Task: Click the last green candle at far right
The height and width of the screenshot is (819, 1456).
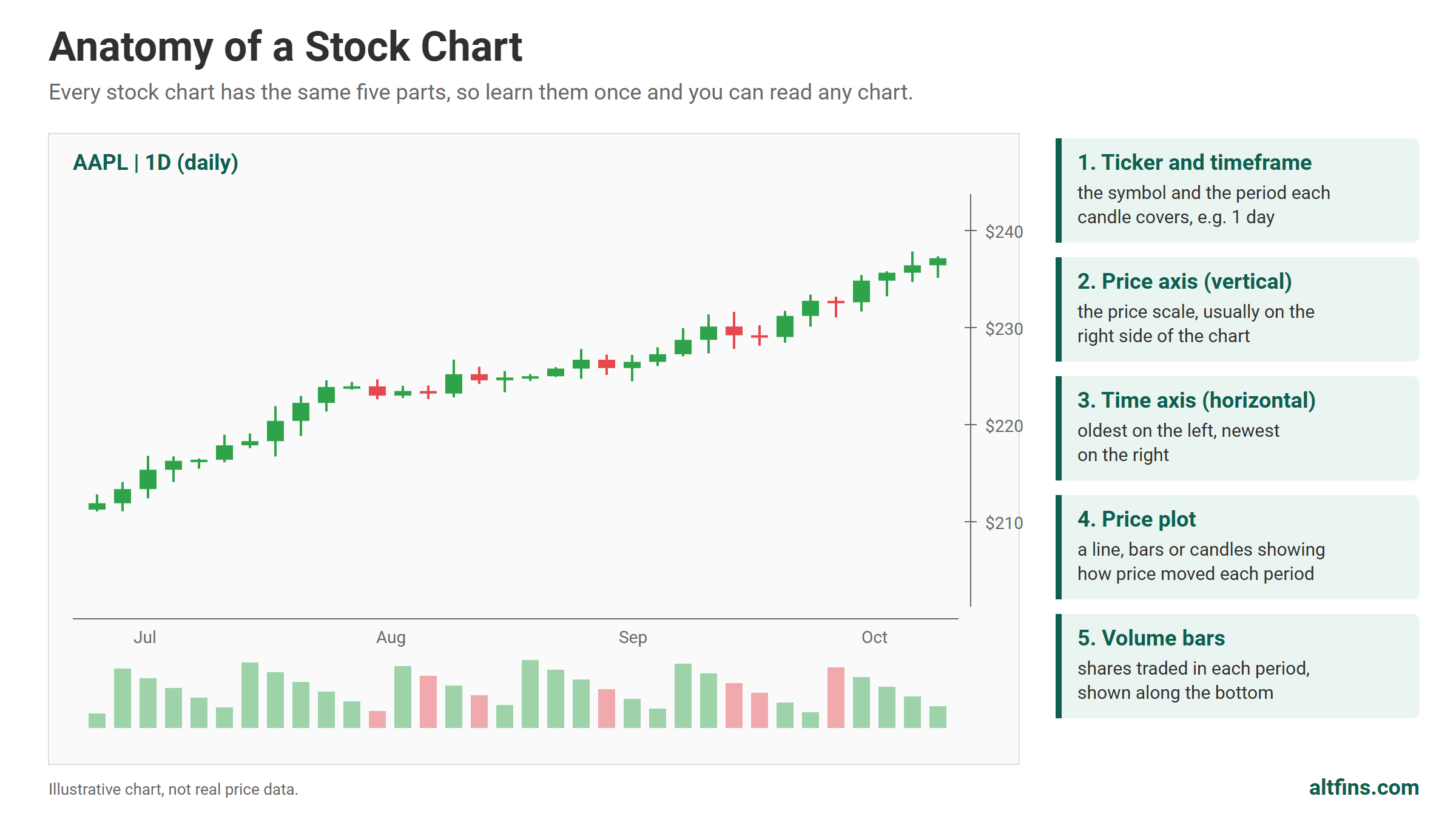Action: pos(938,262)
